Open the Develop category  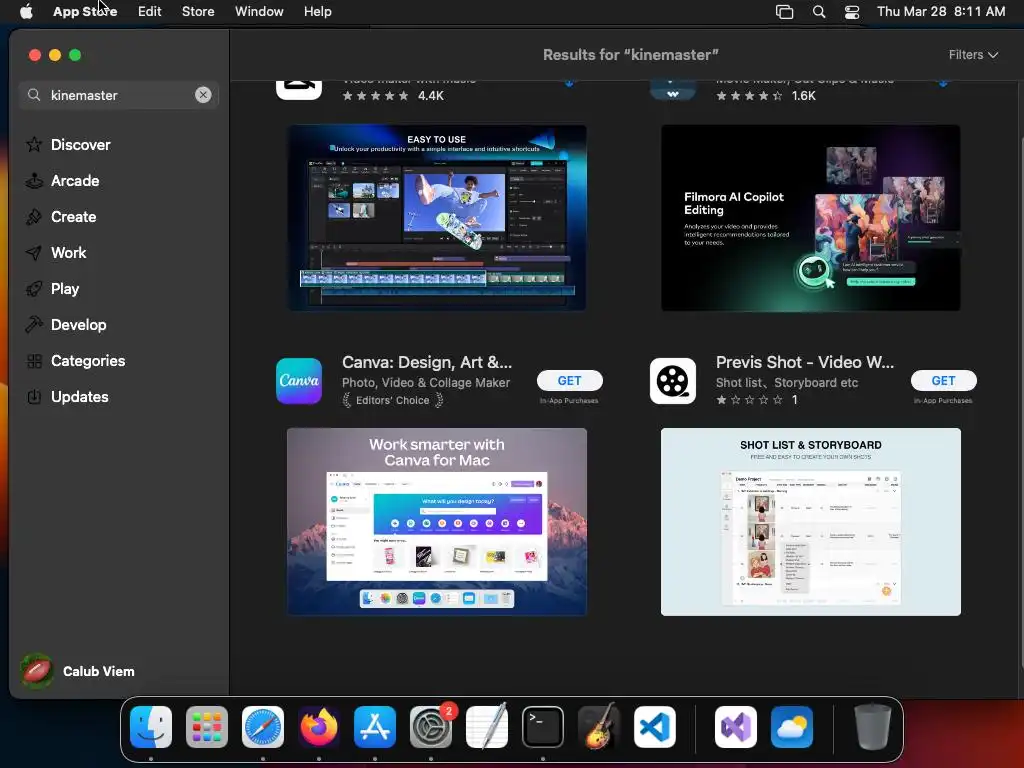tap(65, 324)
